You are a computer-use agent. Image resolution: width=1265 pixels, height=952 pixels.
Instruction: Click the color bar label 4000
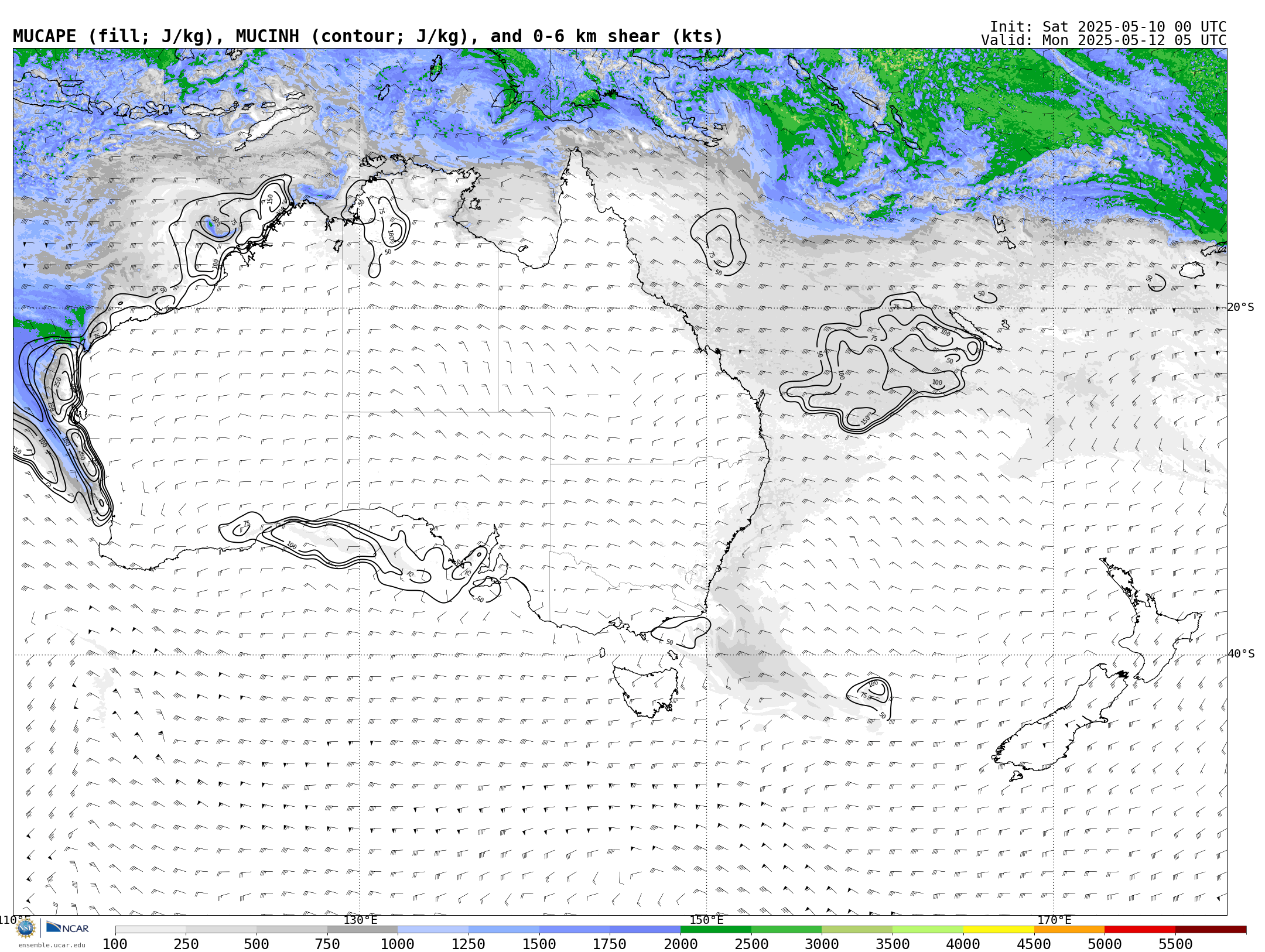pos(963,944)
